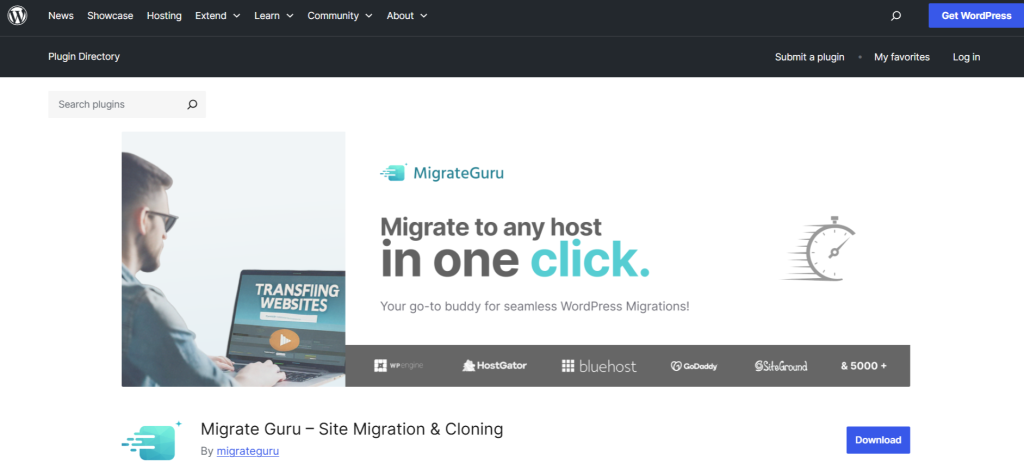Click the bluehost logo
This screenshot has width=1024, height=476.
(x=599, y=366)
